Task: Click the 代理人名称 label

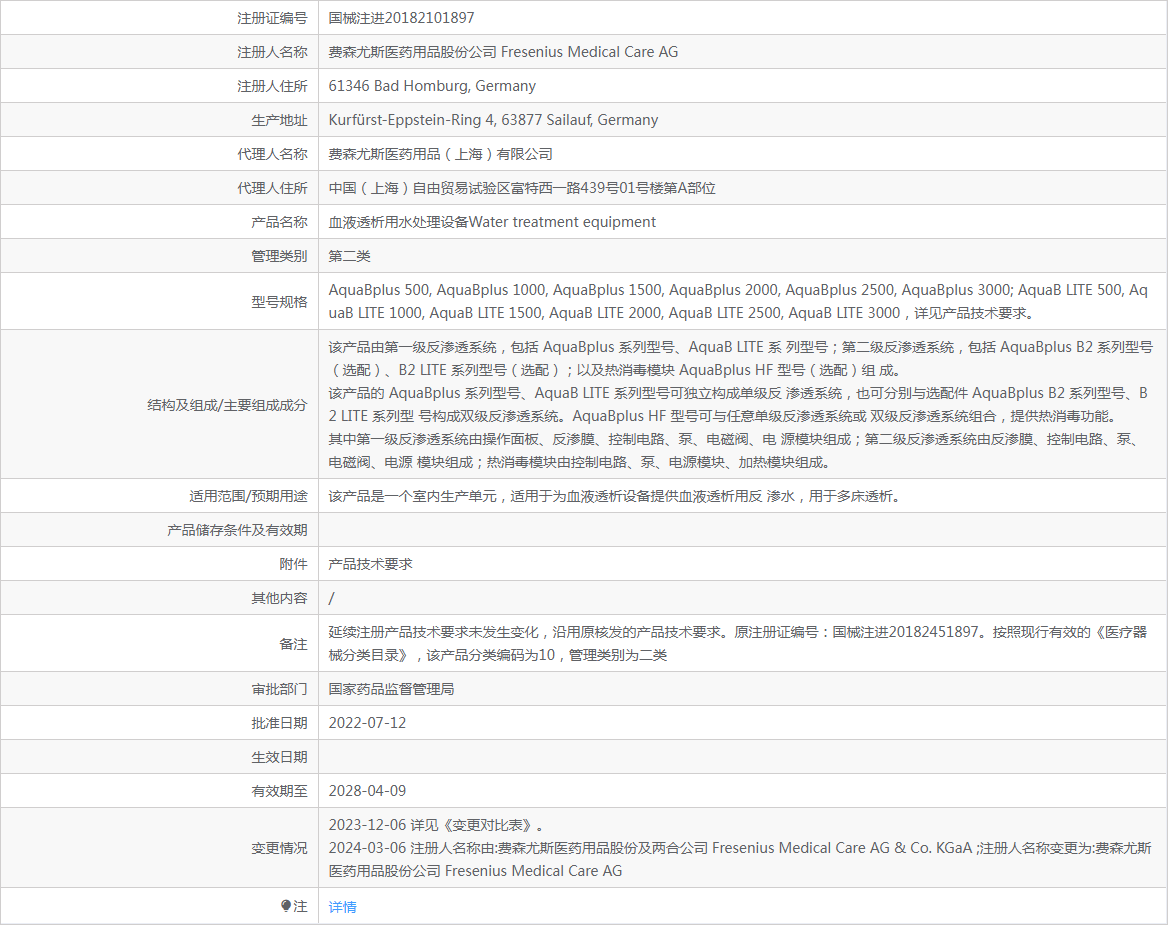Action: [x=272, y=154]
